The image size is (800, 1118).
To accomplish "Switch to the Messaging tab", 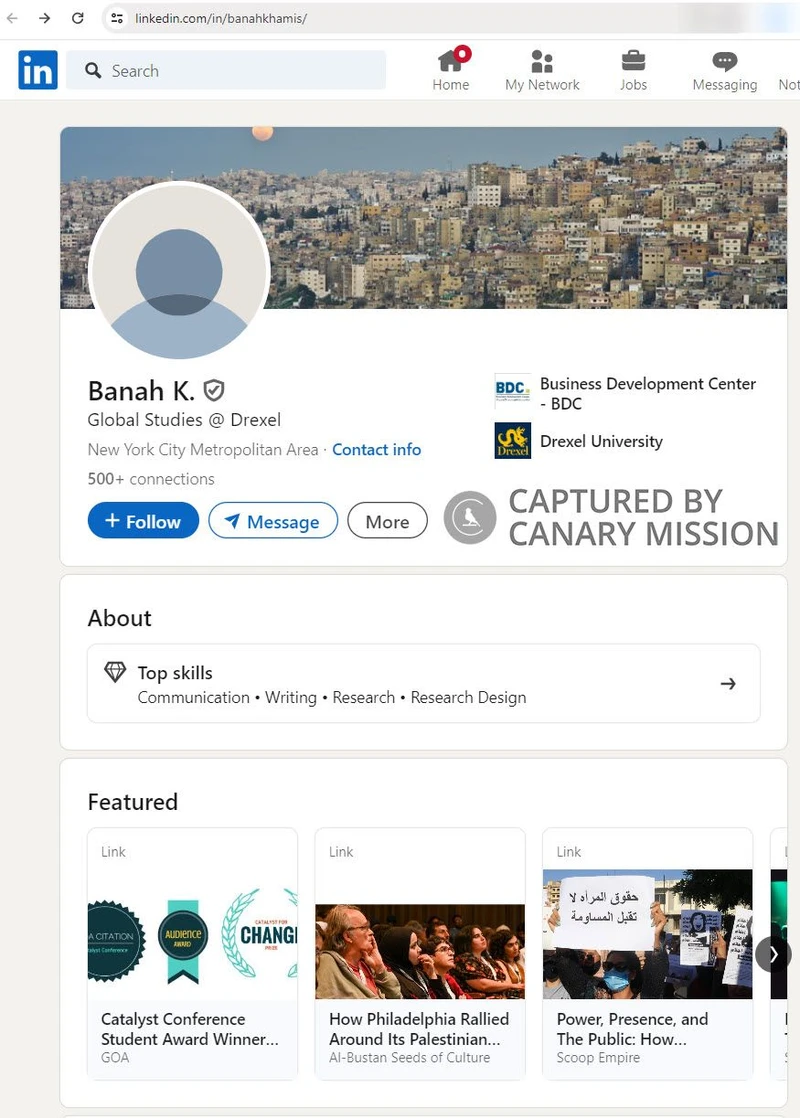I will click(x=724, y=68).
